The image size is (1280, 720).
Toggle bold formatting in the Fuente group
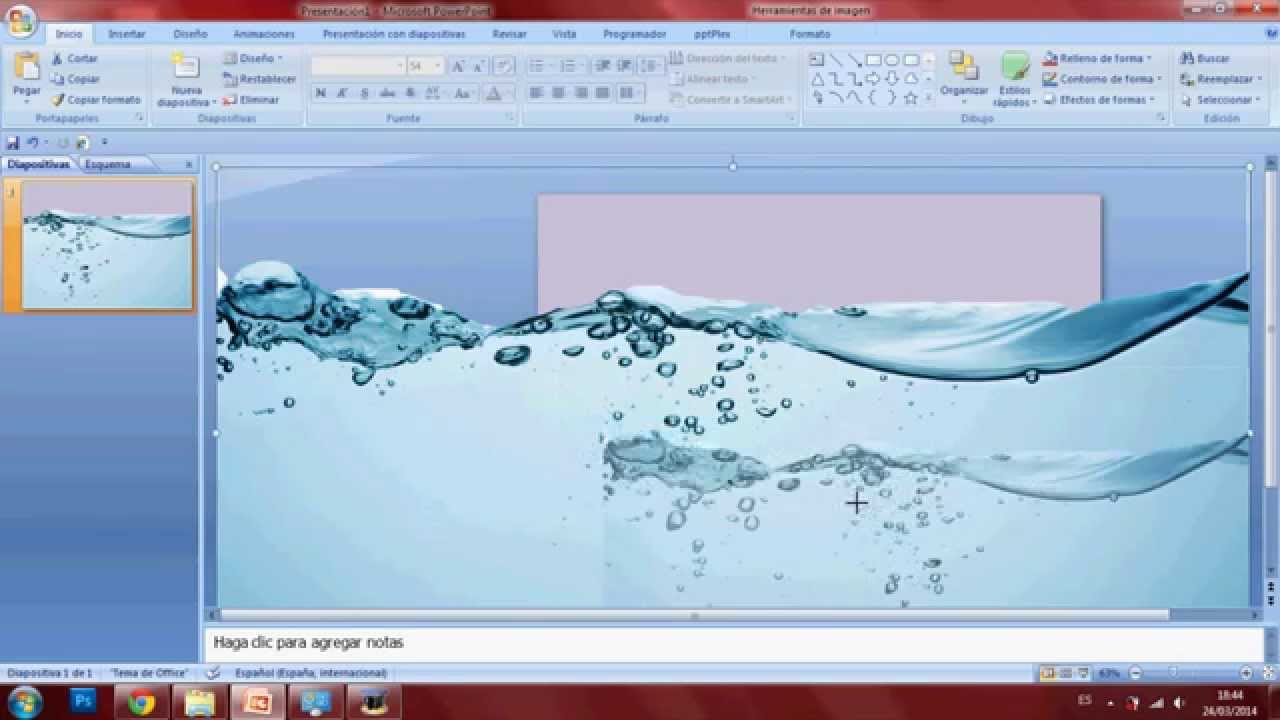tap(320, 93)
